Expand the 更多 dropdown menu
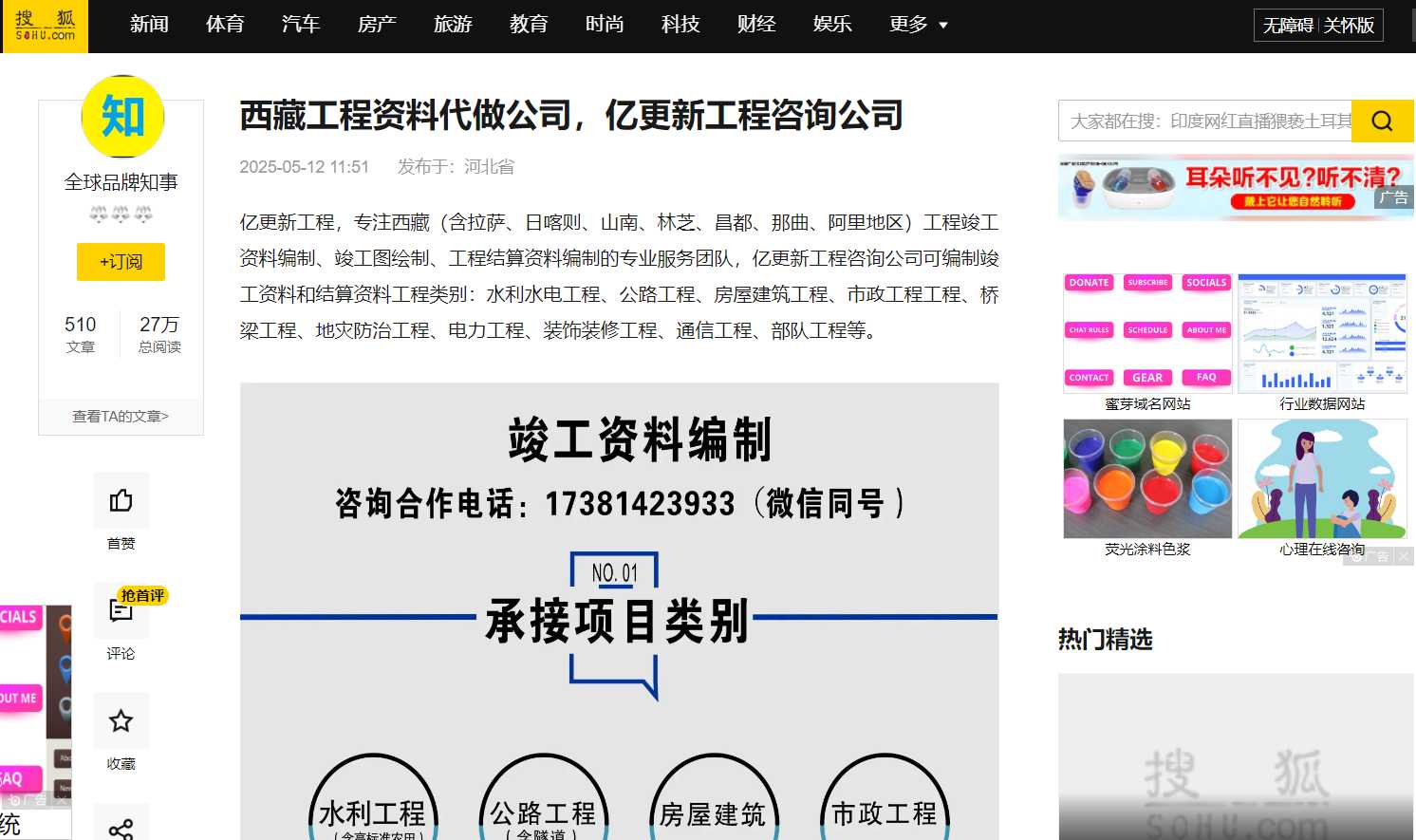The image size is (1416, 840). (918, 25)
